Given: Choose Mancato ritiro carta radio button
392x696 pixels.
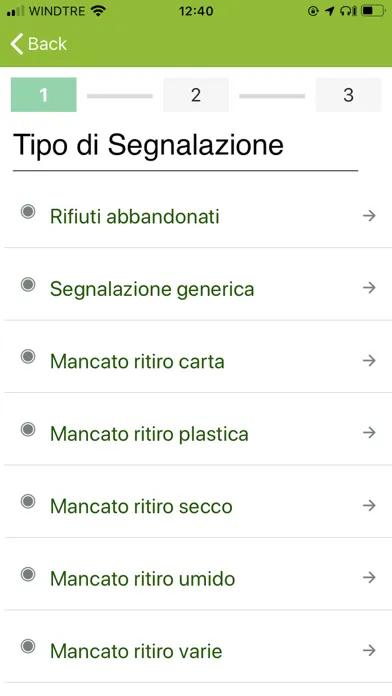Looking at the screenshot, I should click(x=28, y=356).
